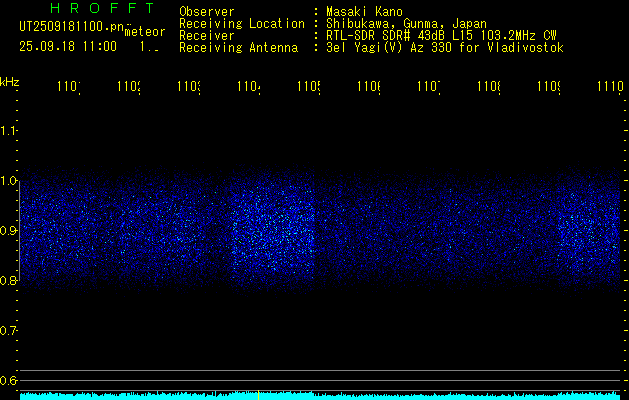
Task: Click the Observer label
Action: tap(207, 12)
